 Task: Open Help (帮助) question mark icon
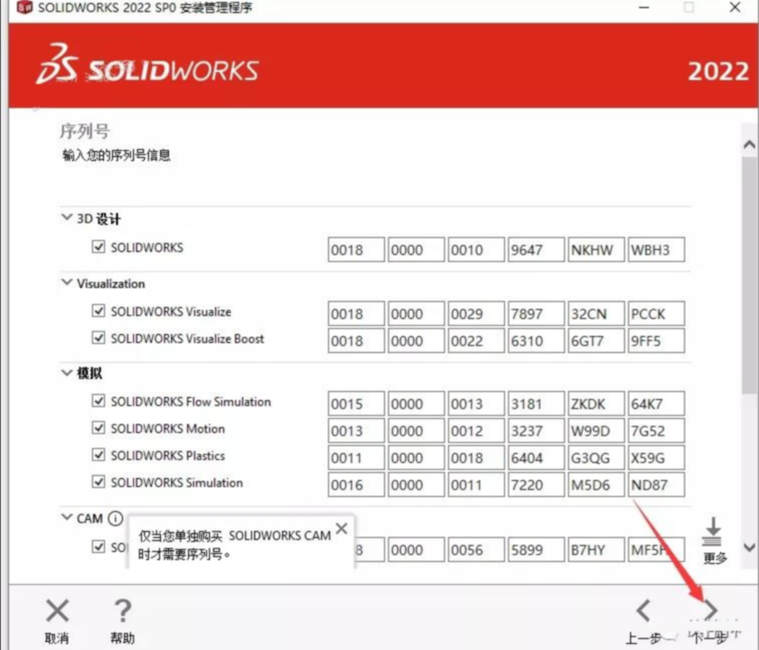coord(122,611)
